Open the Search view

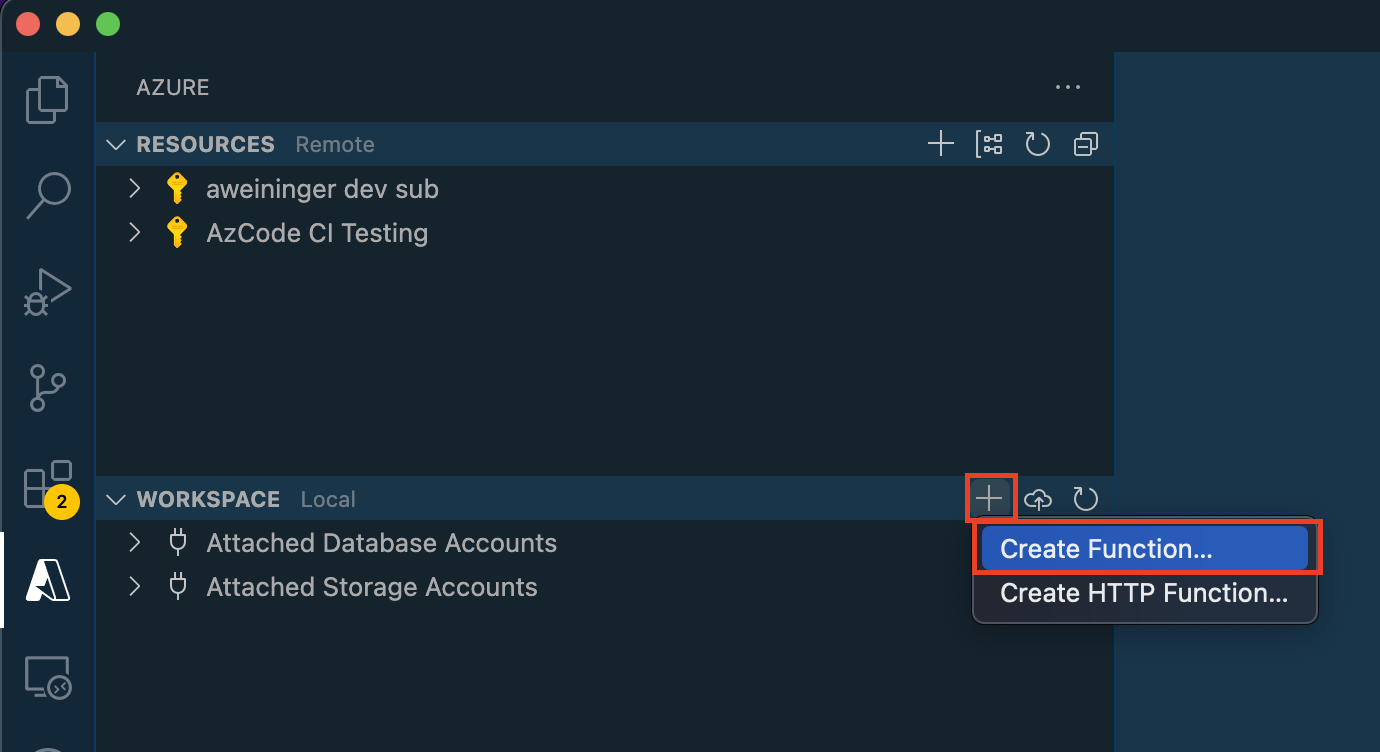pyautogui.click(x=47, y=195)
